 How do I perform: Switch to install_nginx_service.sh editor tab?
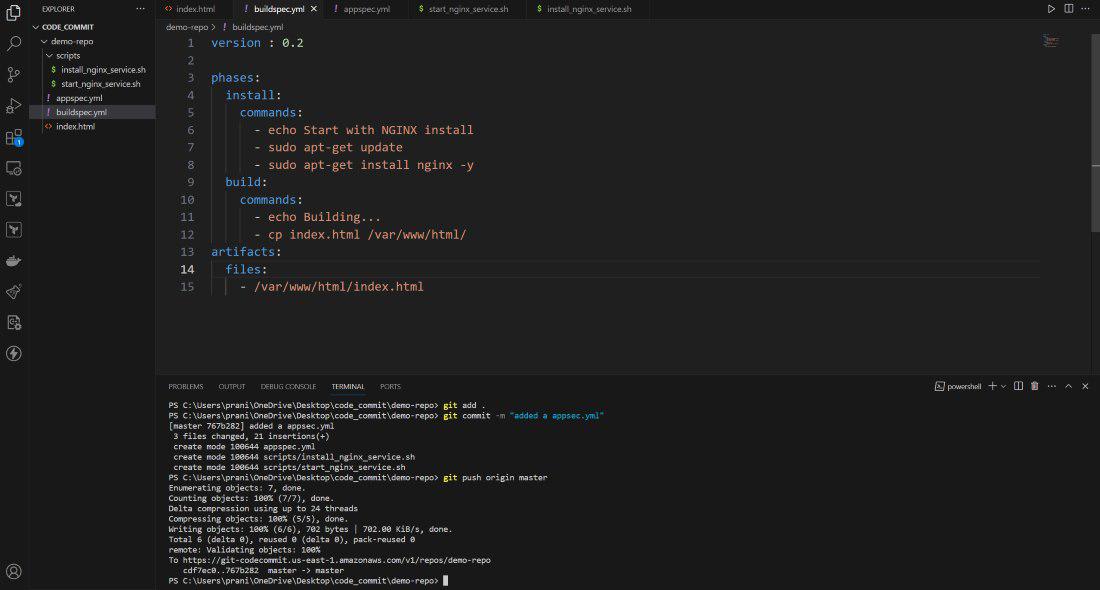[589, 9]
